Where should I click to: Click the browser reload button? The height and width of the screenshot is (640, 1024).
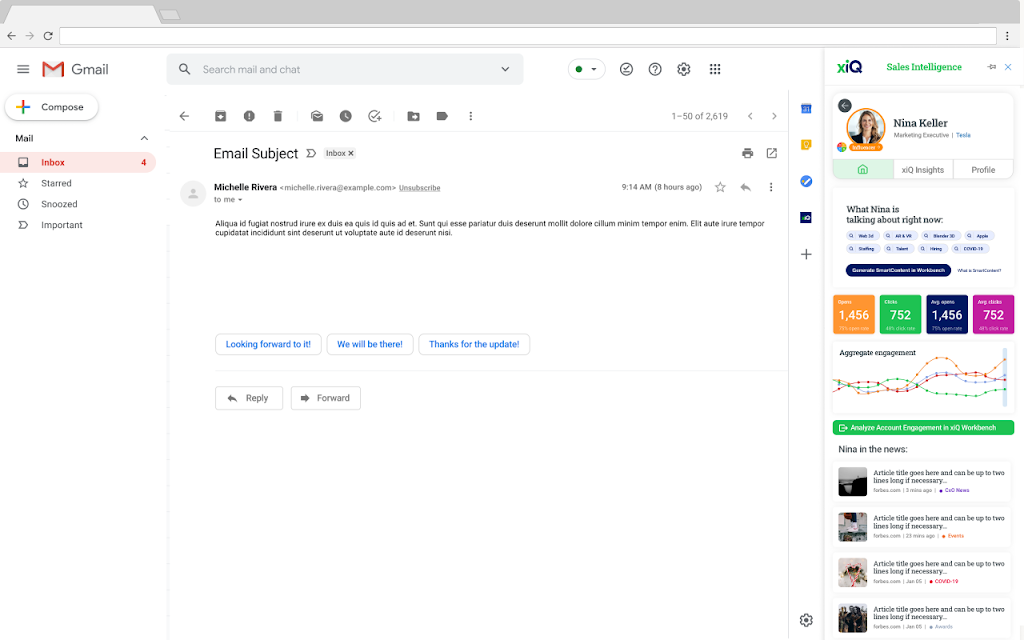48,36
